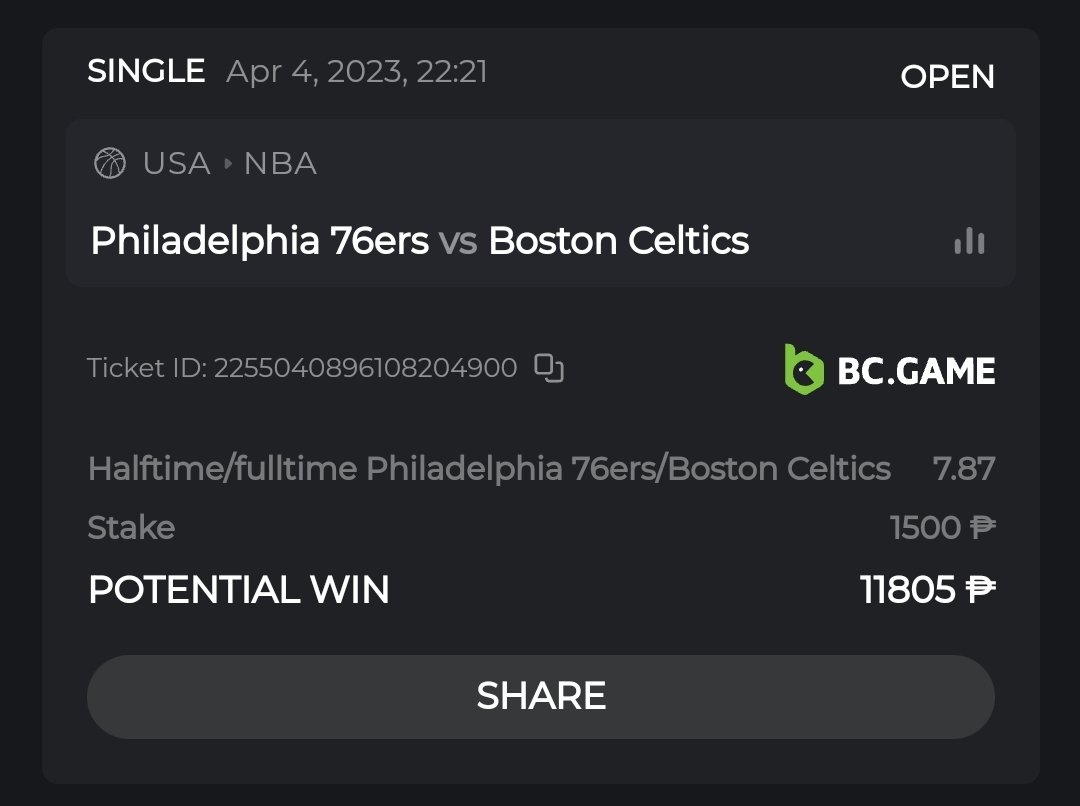Click the OPEN bet status label
This screenshot has width=1080, height=806.
(x=947, y=77)
